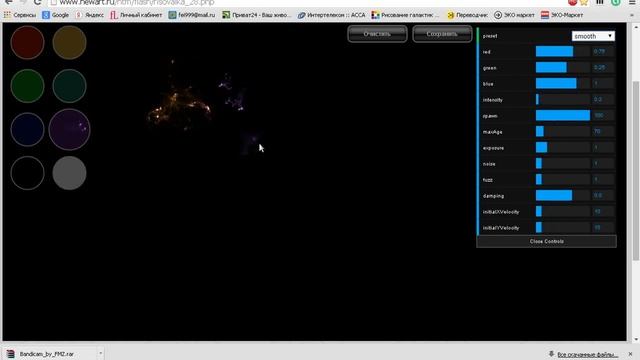Adjust the damping slider

pos(562,196)
